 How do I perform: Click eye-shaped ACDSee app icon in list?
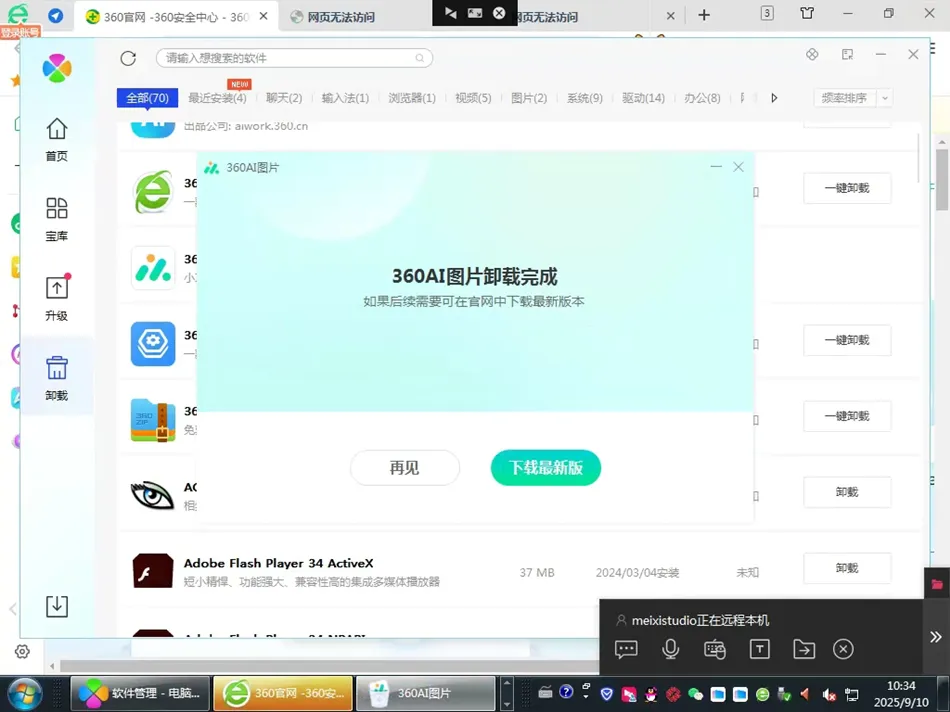point(152,495)
